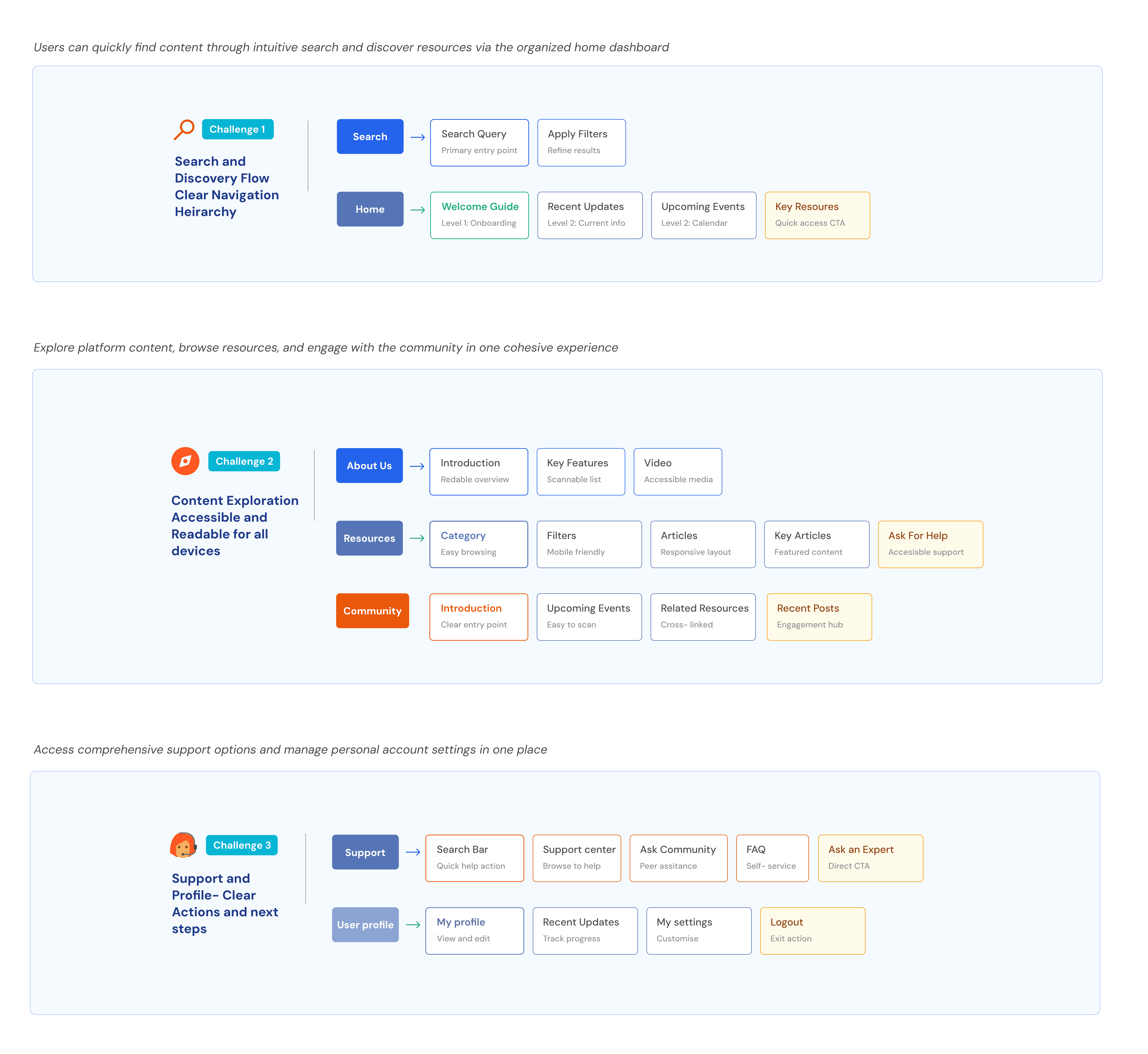Select the Challenge 1 badge
This screenshot has width=1148, height=1054.
(237, 129)
